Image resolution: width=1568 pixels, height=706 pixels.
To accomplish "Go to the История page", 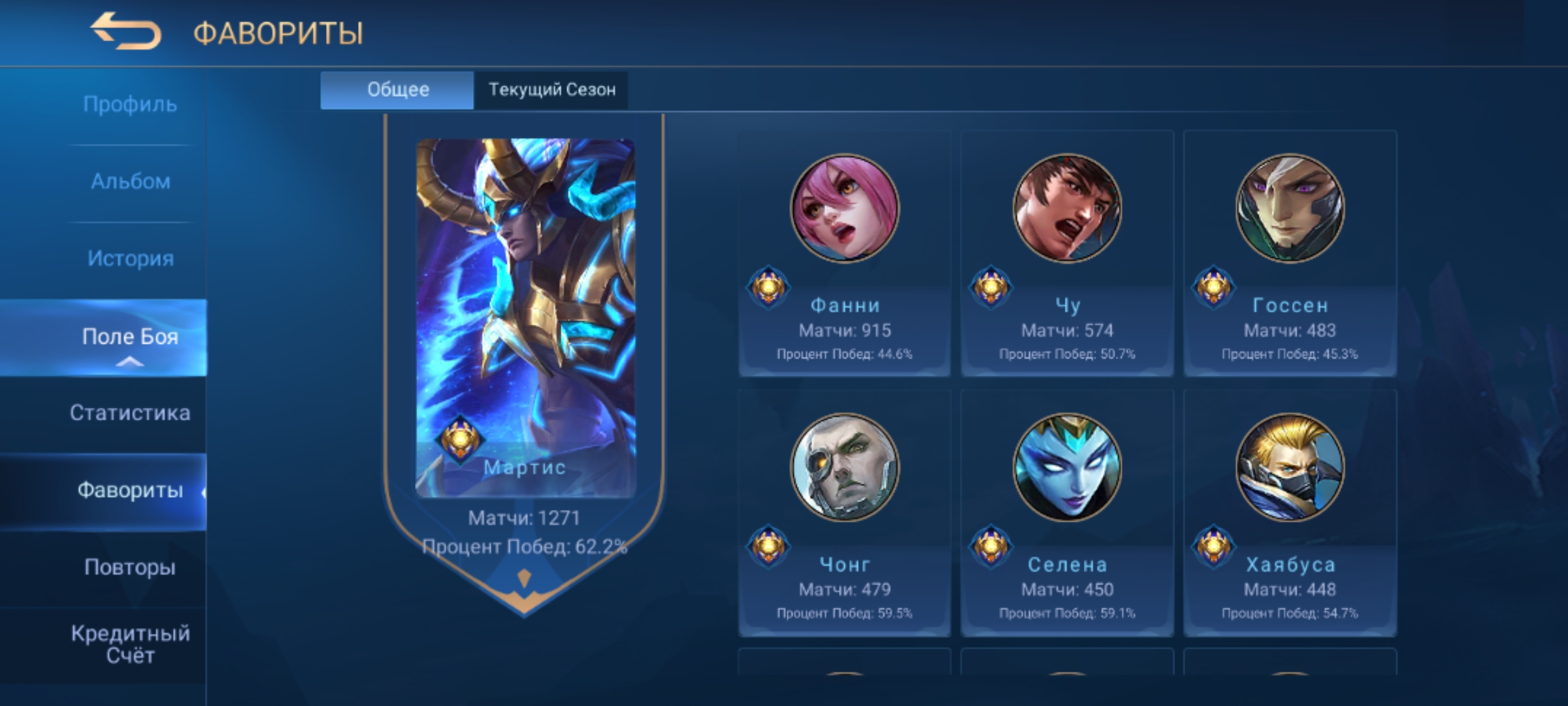I will (130, 259).
